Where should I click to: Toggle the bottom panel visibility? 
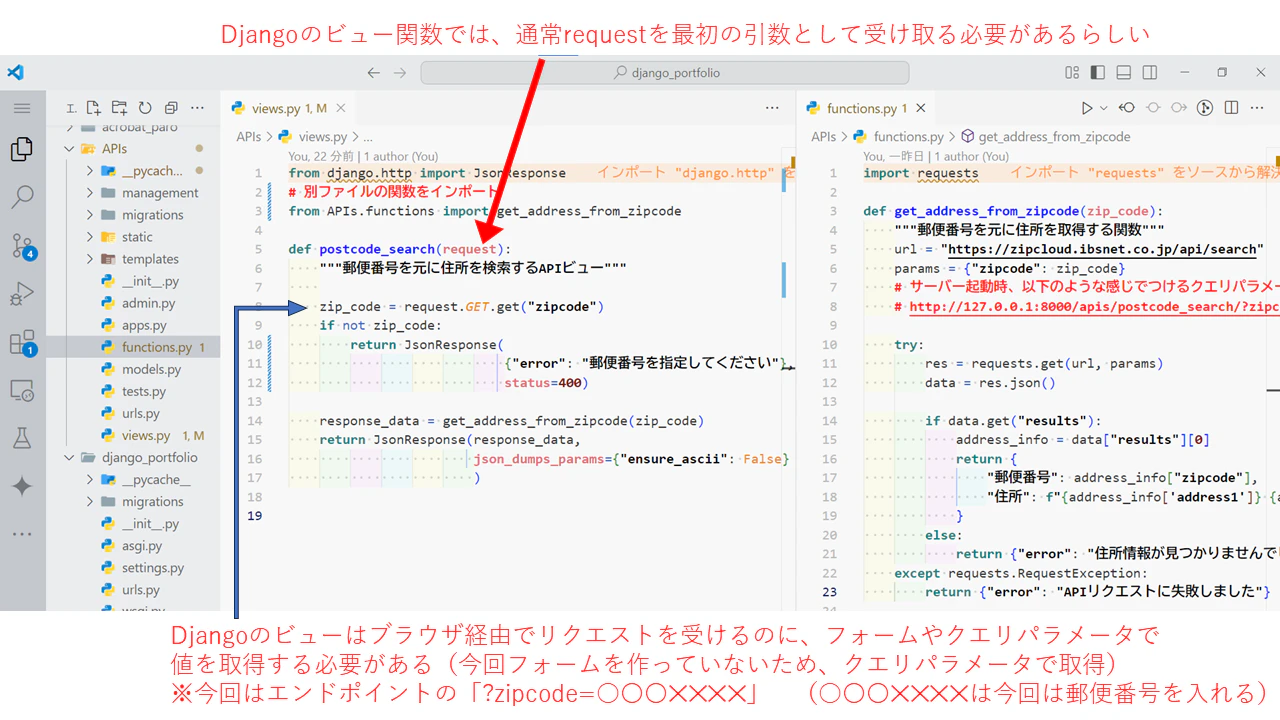pyautogui.click(x=1124, y=73)
